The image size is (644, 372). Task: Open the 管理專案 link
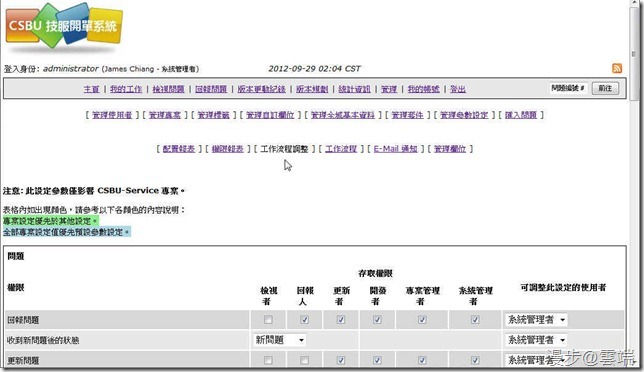tap(165, 115)
